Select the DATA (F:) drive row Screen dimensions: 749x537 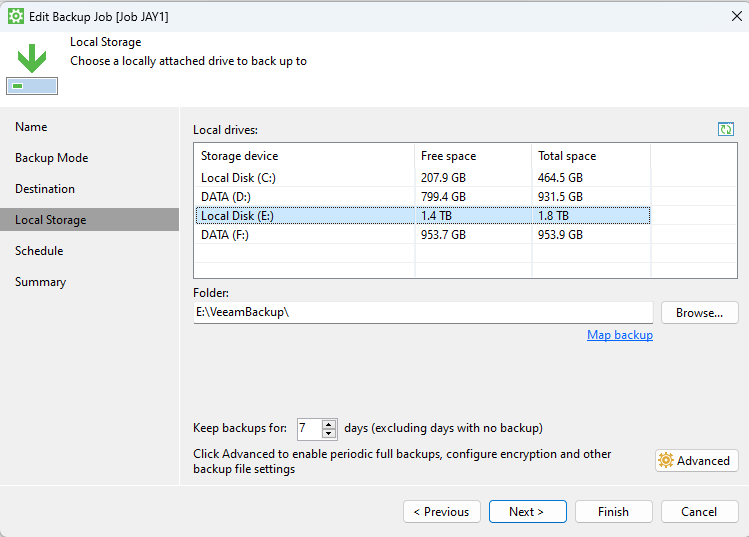click(x=422, y=235)
